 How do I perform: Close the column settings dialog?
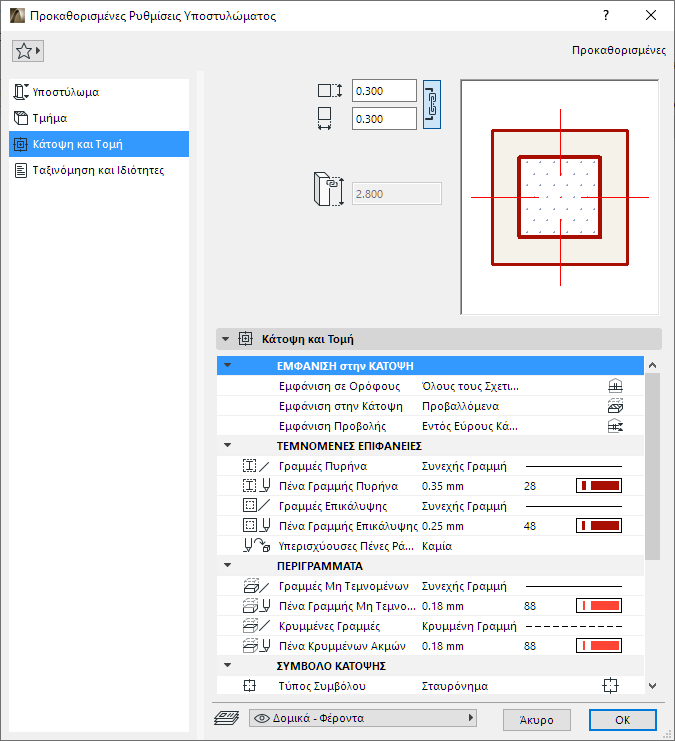[651, 16]
